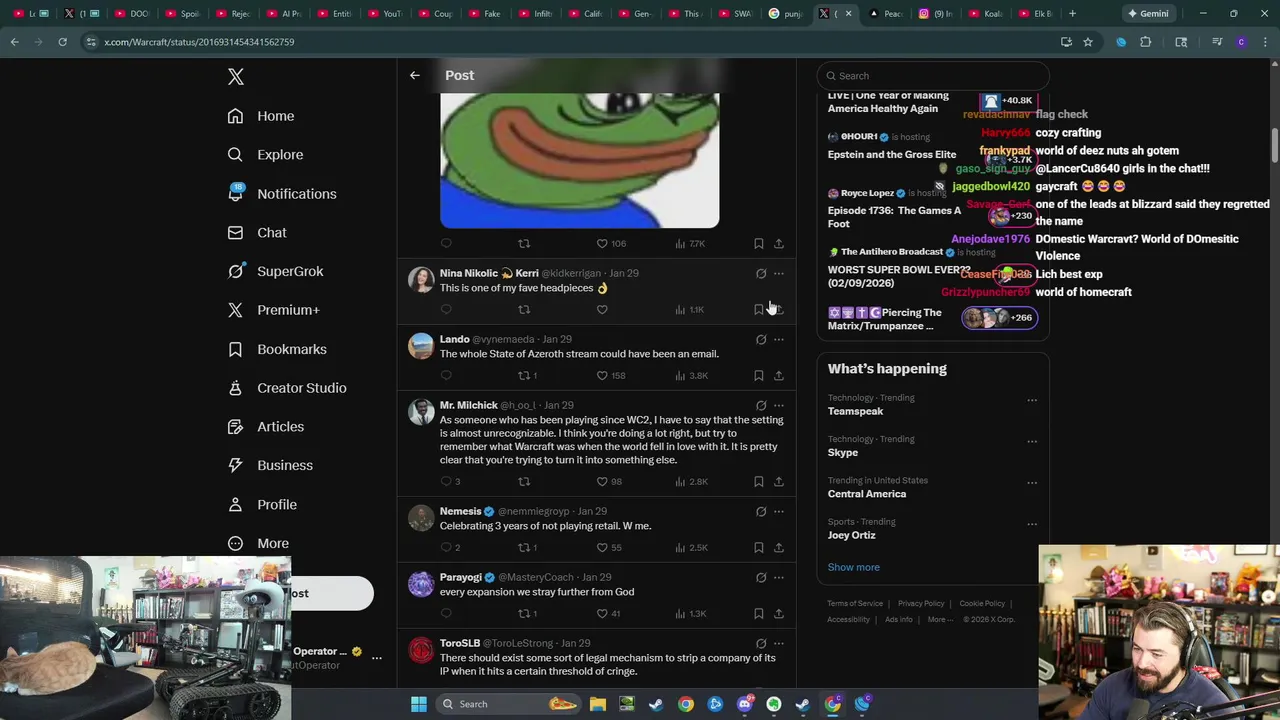The width and height of the screenshot is (1280, 720).
Task: Reload the page in browser toolbar
Action: click(62, 42)
